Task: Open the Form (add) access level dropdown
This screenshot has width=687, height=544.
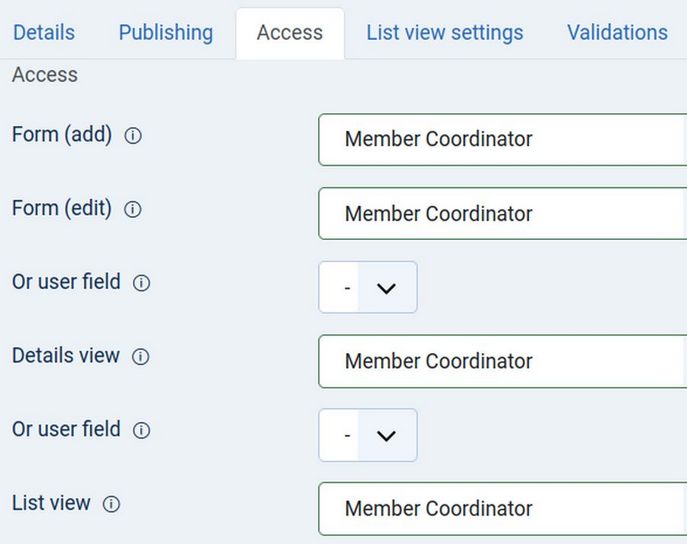Action: tap(502, 139)
